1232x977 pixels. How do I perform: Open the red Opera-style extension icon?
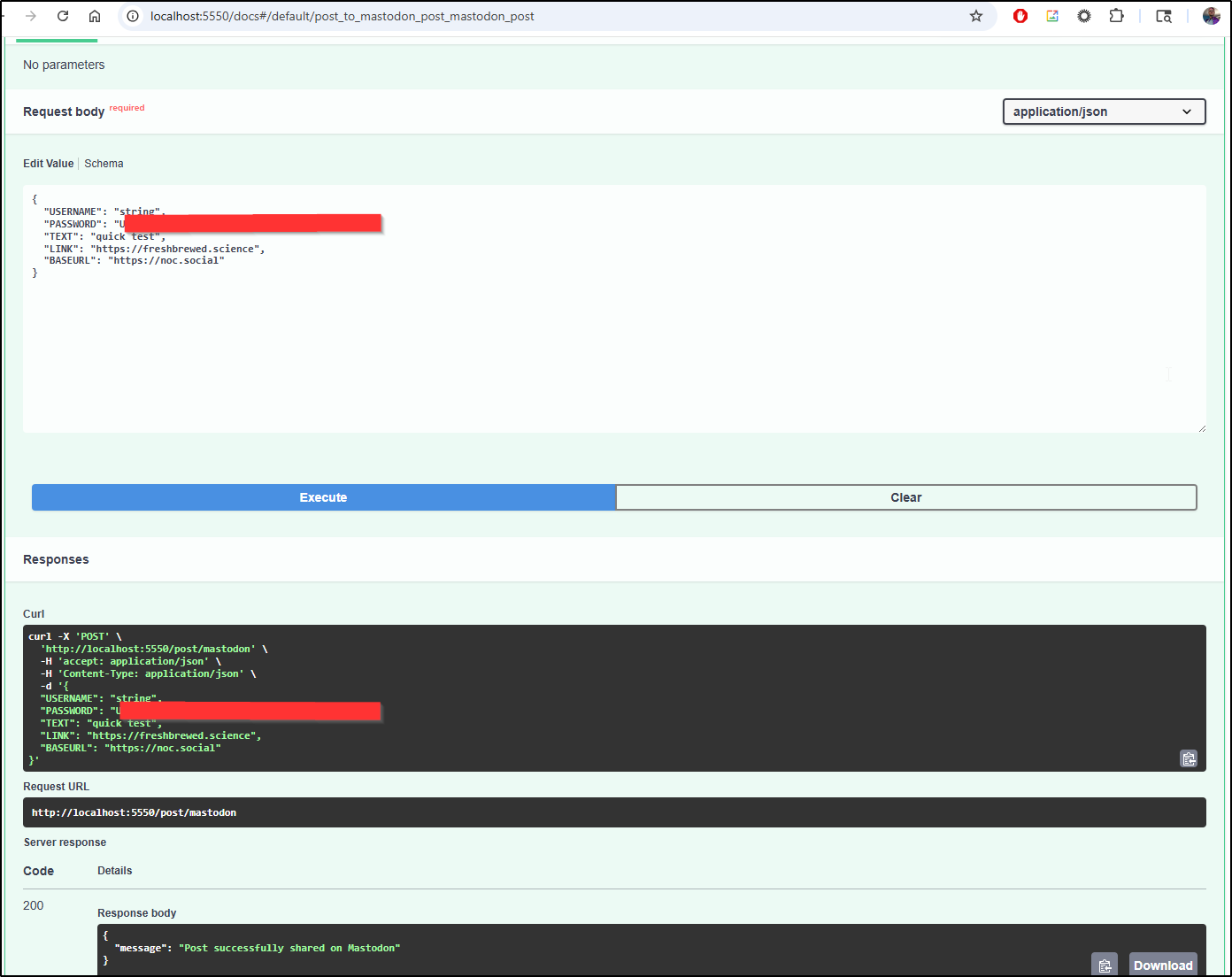[x=1020, y=16]
